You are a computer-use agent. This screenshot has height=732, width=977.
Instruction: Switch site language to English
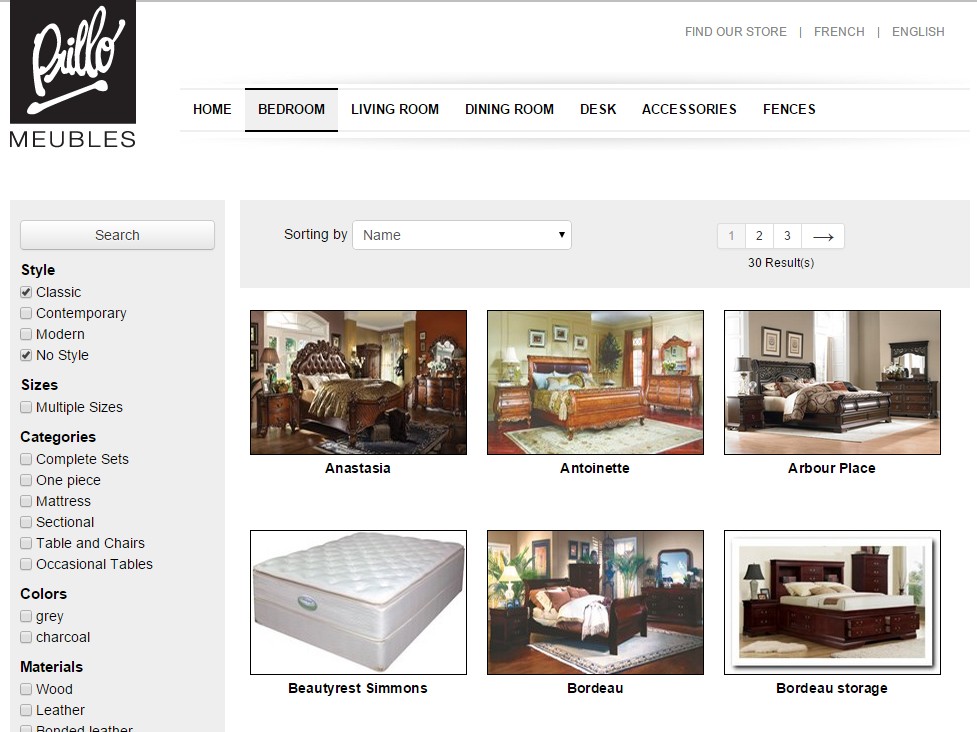click(x=918, y=32)
